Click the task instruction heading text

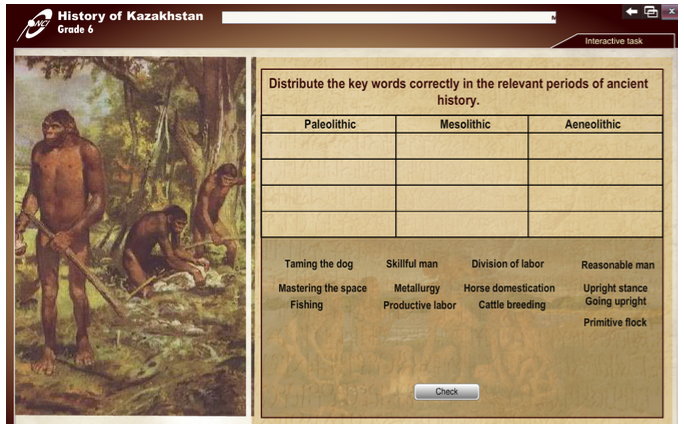pyautogui.click(x=458, y=92)
